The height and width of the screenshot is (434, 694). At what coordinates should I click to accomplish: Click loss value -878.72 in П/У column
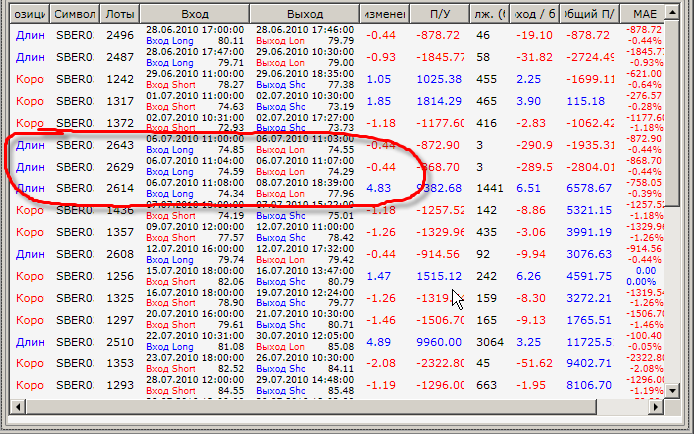438,35
